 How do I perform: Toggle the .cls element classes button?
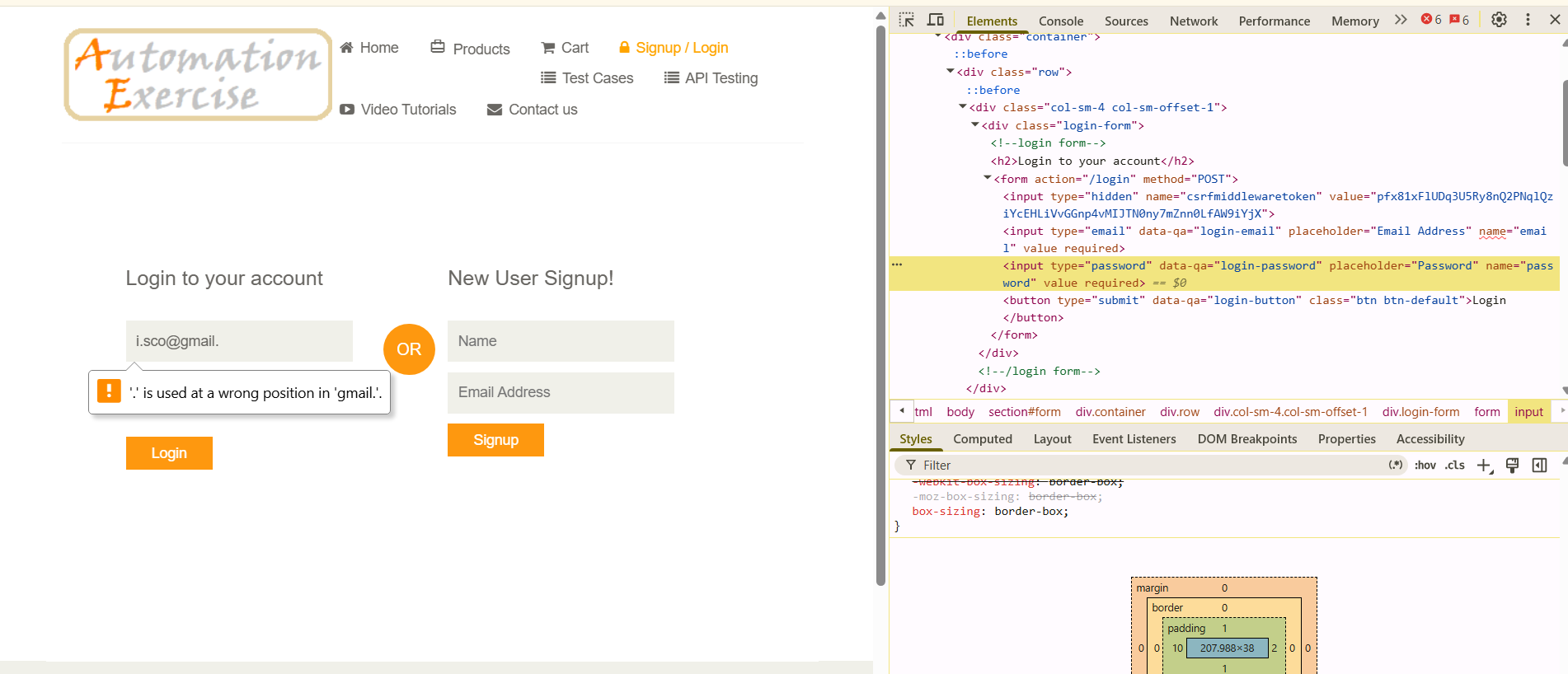[1455, 466]
